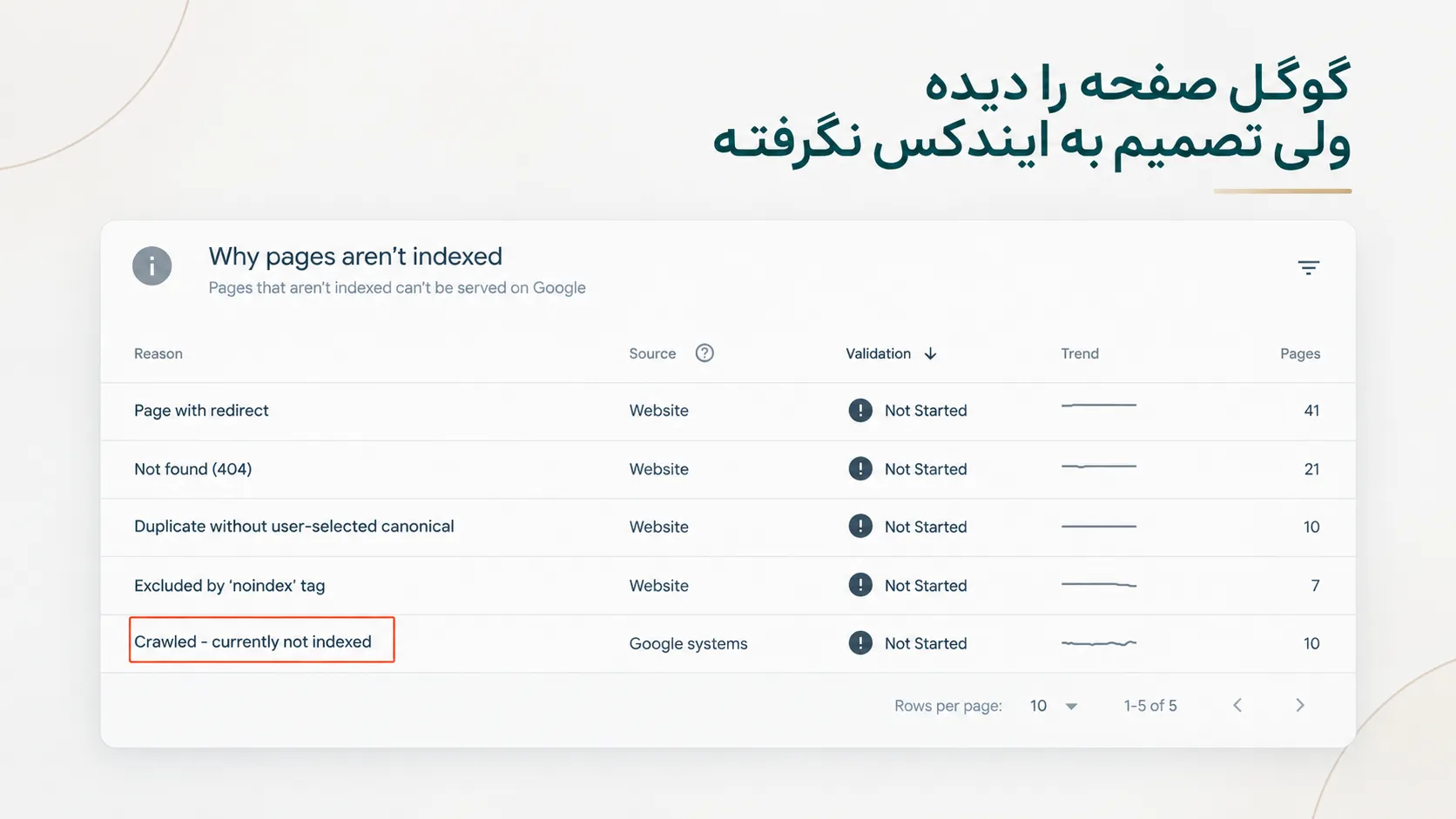Viewport: 1456px width, 819px height.
Task: Click trend sparkline for Page with redirect
Action: 1099,406
